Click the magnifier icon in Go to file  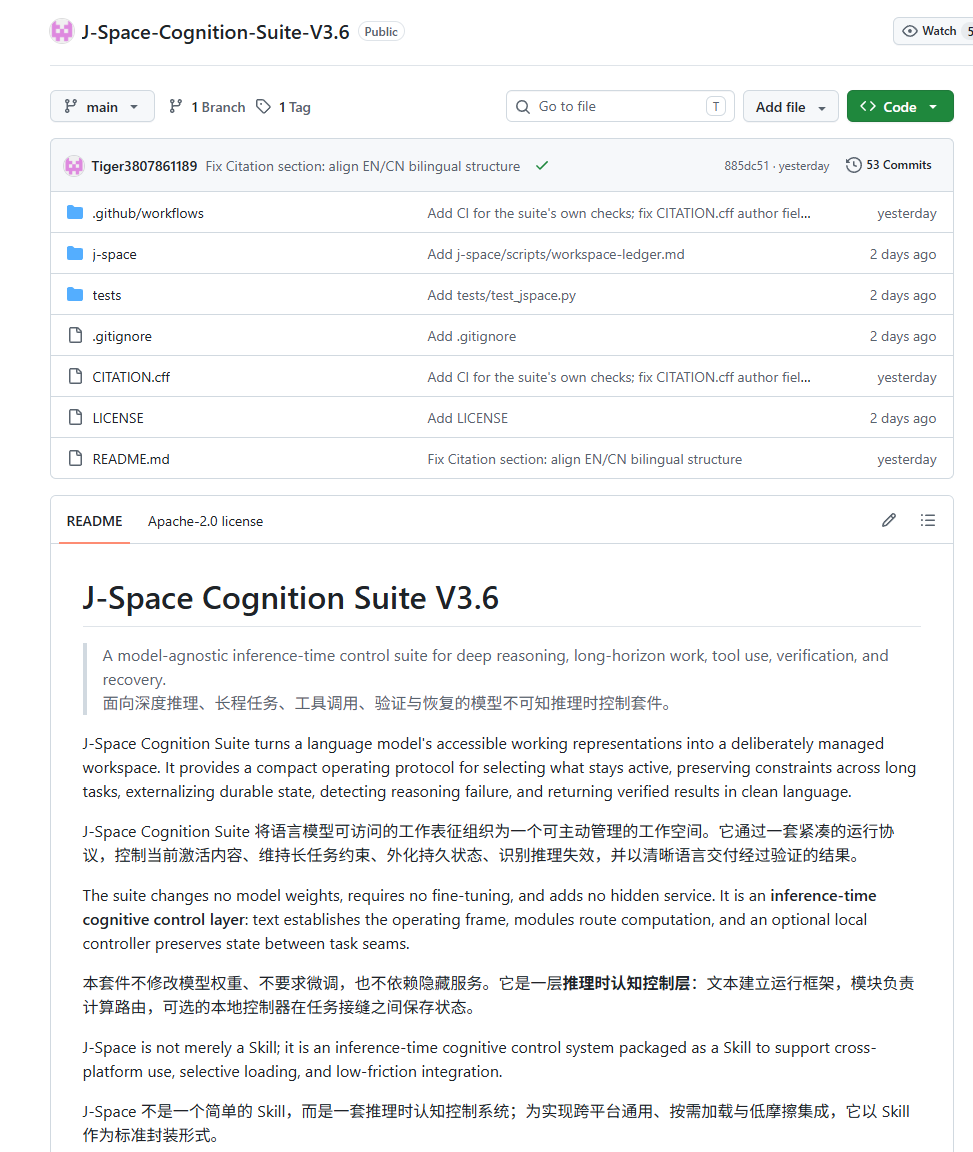click(523, 107)
